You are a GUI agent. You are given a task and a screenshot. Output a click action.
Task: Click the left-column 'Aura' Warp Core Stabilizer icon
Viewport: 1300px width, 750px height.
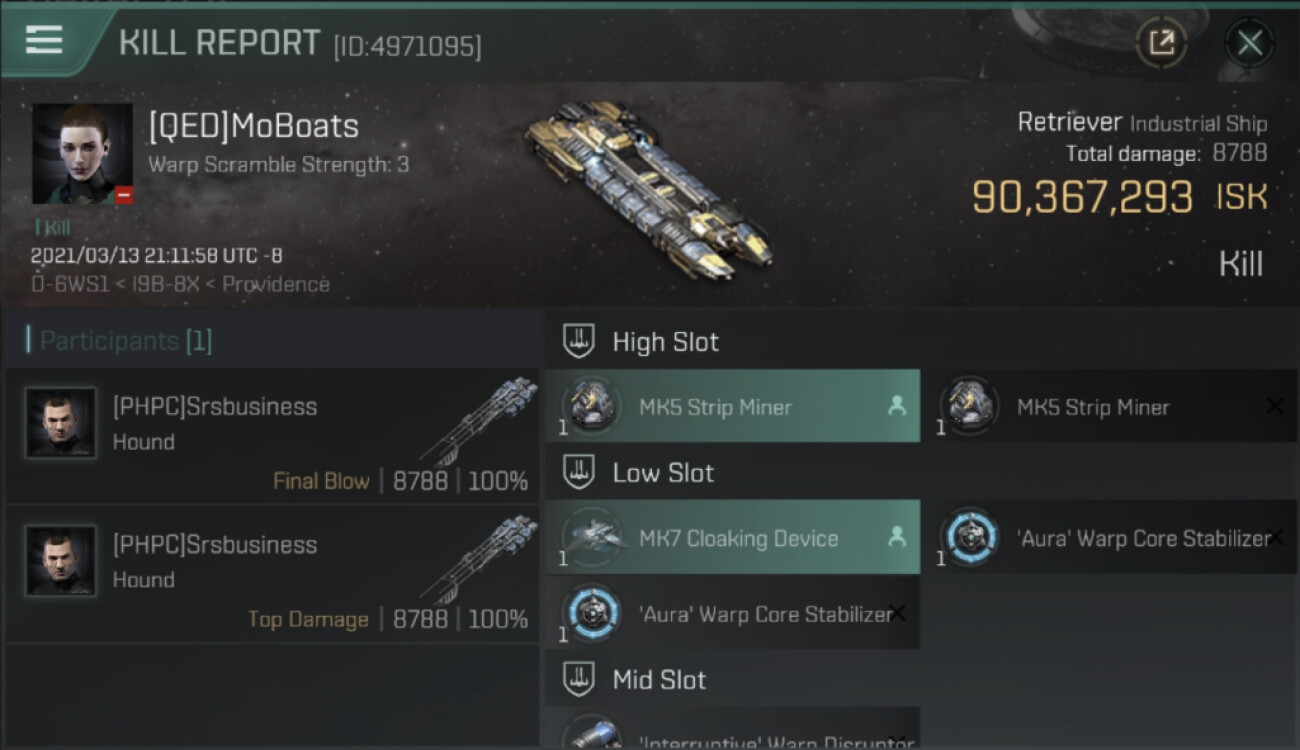point(591,612)
